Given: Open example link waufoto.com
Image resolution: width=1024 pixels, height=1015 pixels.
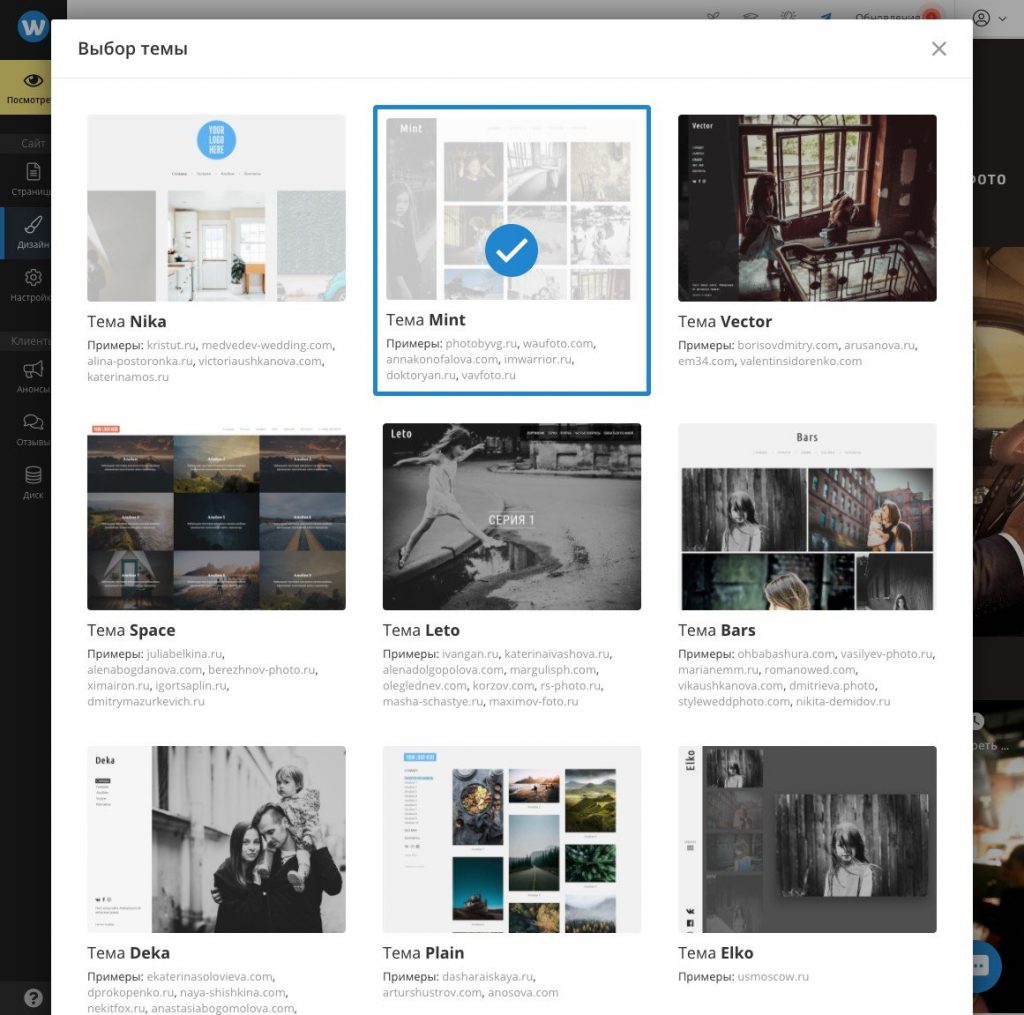Looking at the screenshot, I should click(558, 344).
